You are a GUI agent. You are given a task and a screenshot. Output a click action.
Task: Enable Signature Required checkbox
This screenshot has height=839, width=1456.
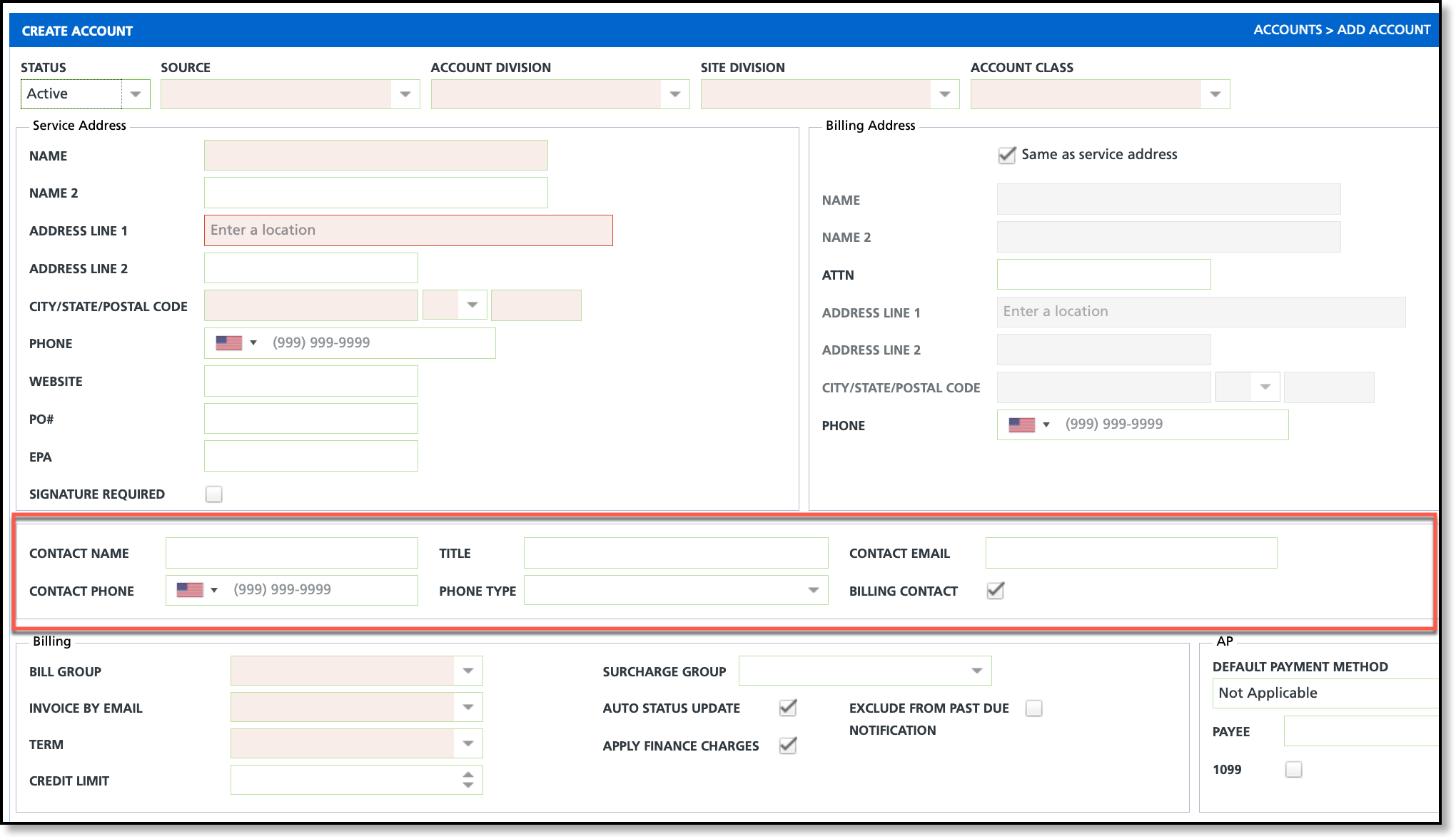(213, 494)
